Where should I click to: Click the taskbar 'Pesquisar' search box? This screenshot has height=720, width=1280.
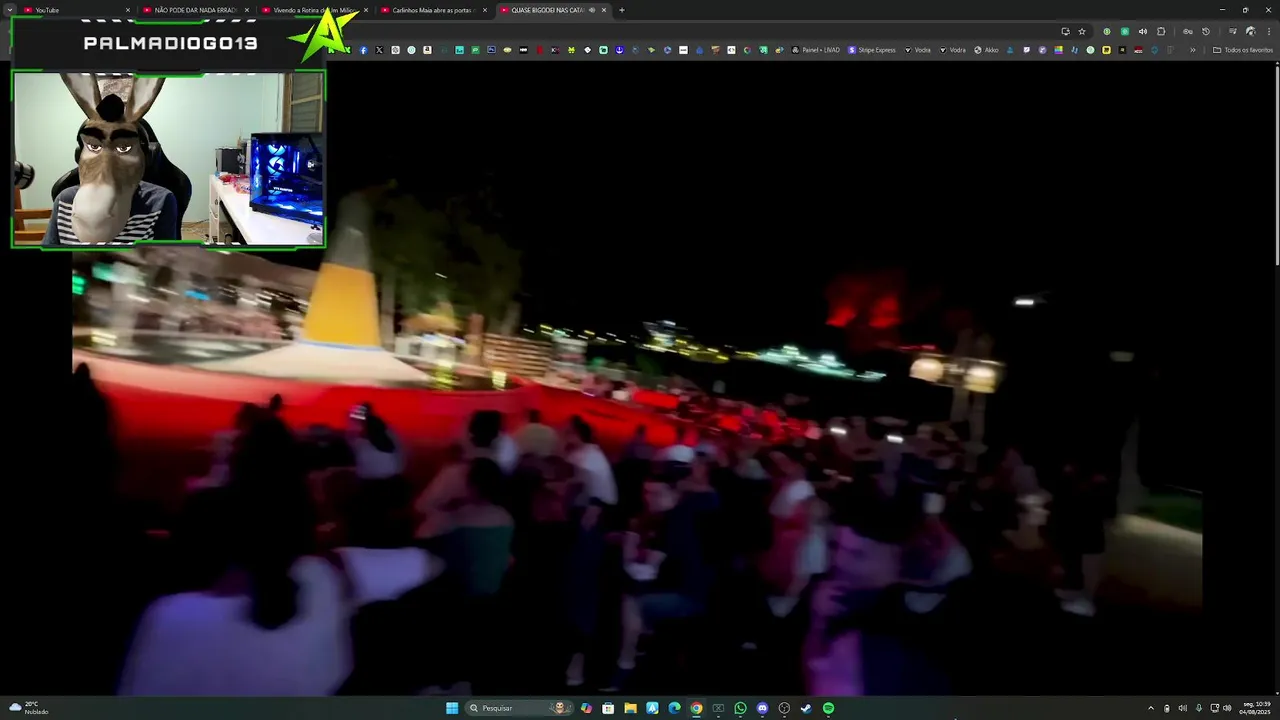[520, 708]
